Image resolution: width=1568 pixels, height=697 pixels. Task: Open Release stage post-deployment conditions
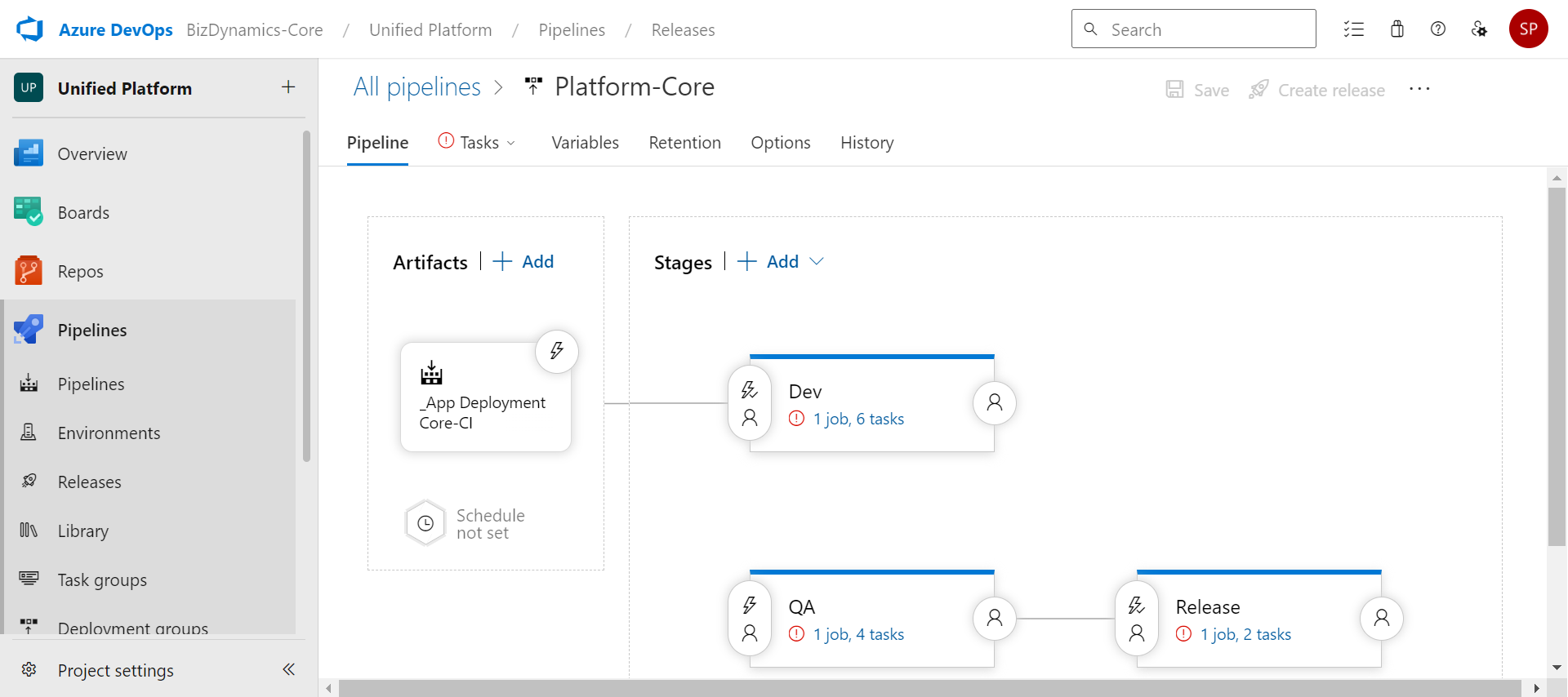[1382, 619]
